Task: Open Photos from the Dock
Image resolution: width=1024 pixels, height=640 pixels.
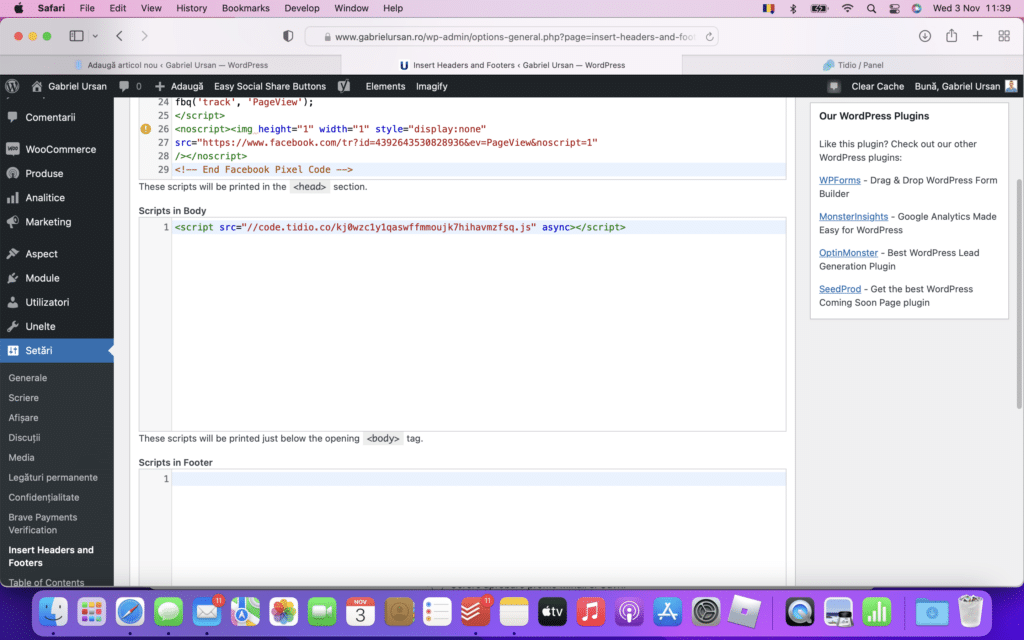Action: [283, 612]
